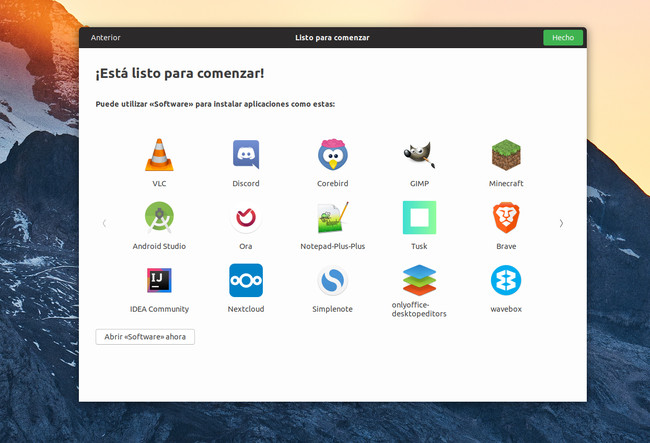Go back with the Anterior button
Screen dimensions: 650x443
(106, 38)
